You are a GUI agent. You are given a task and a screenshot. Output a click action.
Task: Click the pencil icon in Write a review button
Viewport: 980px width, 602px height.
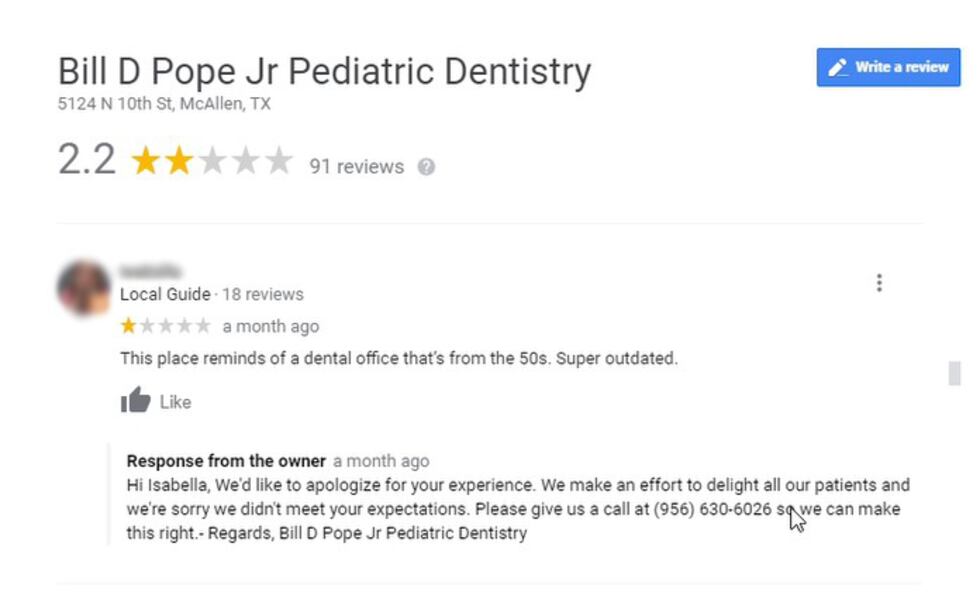pos(838,67)
